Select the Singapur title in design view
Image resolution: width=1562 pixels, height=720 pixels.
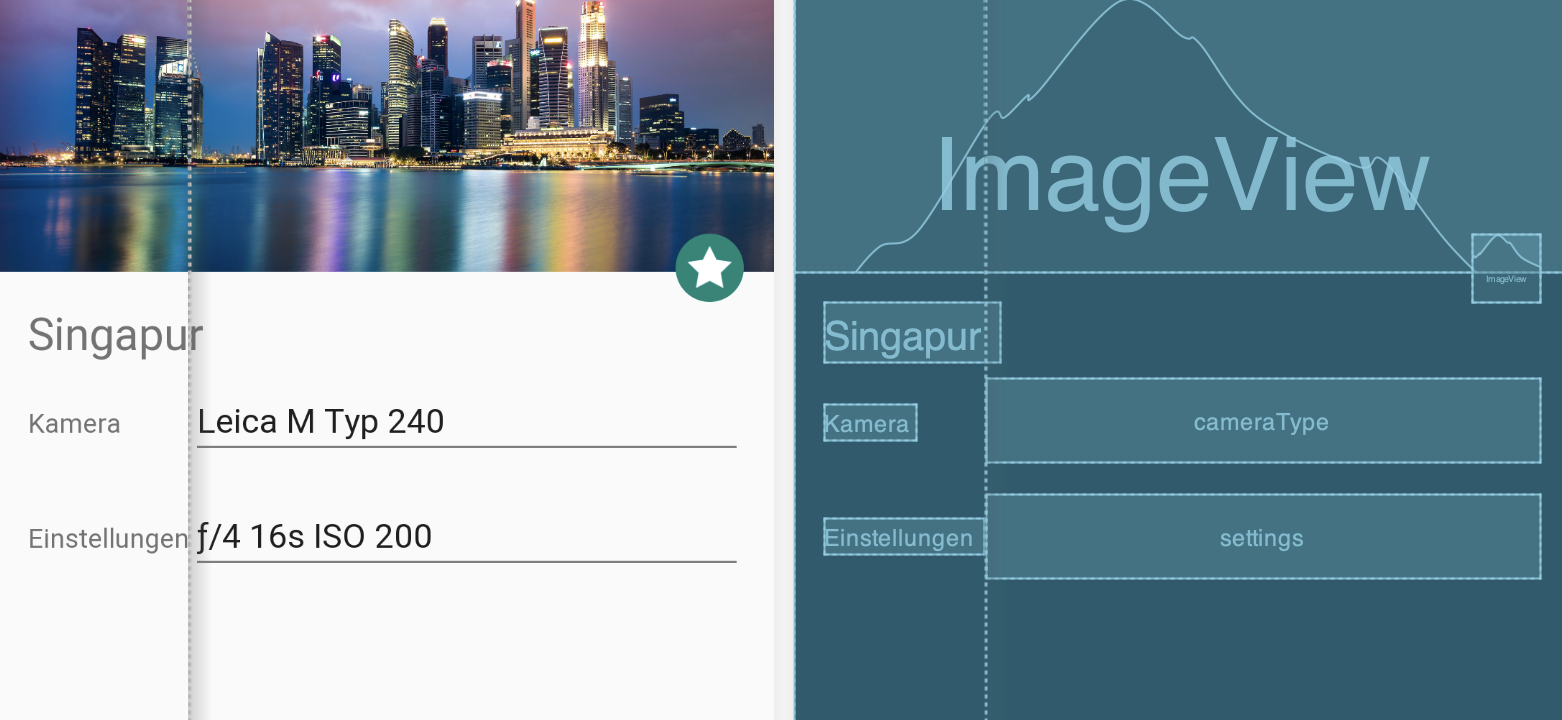click(115, 335)
